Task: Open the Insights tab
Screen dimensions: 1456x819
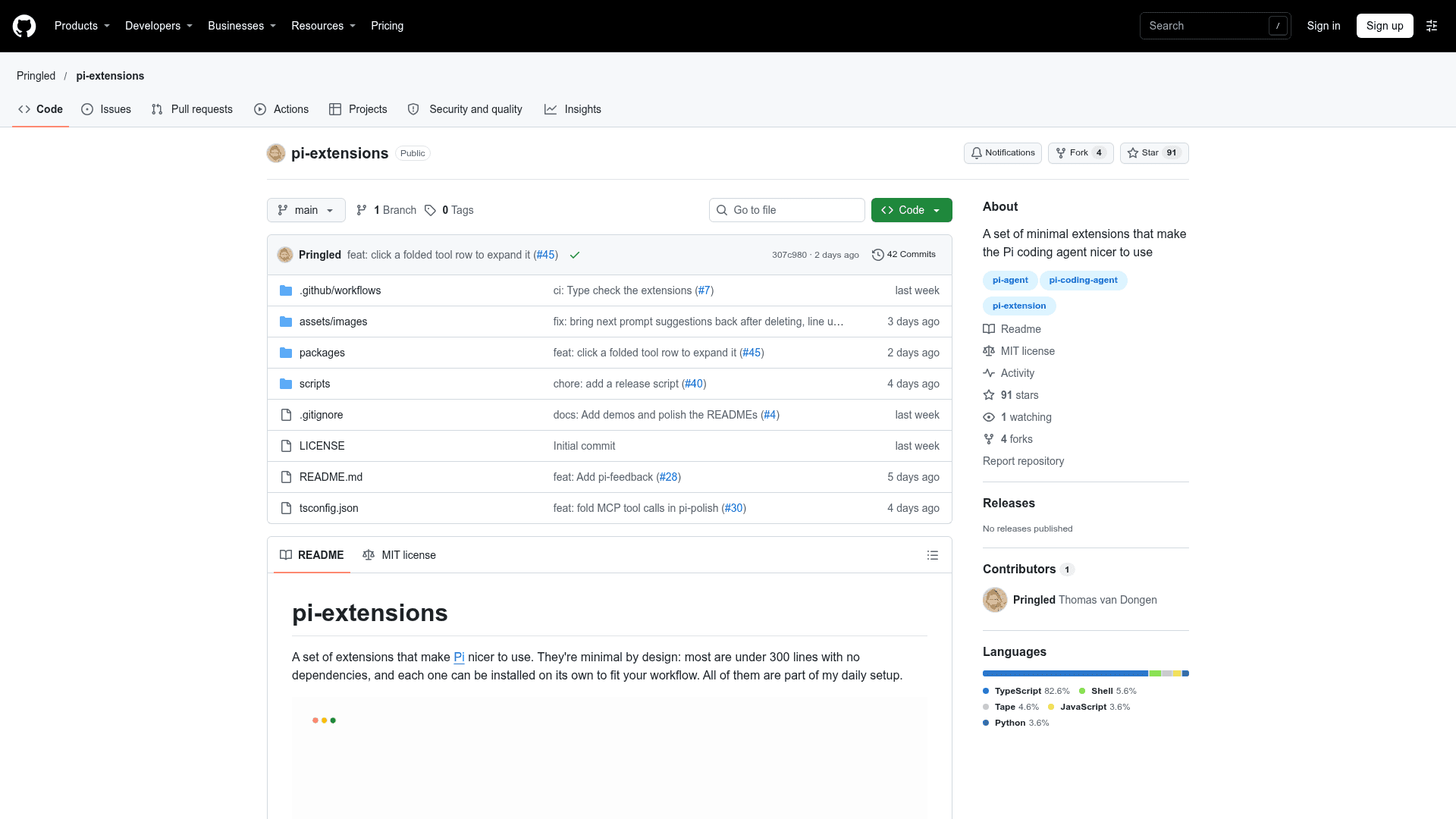Action: [573, 109]
